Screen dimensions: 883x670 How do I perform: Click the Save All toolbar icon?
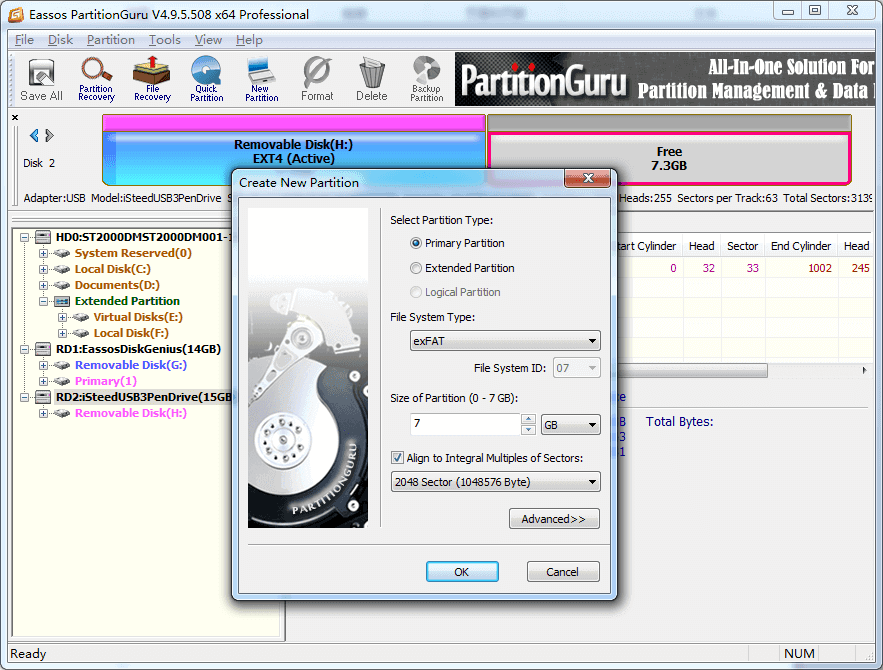41,80
